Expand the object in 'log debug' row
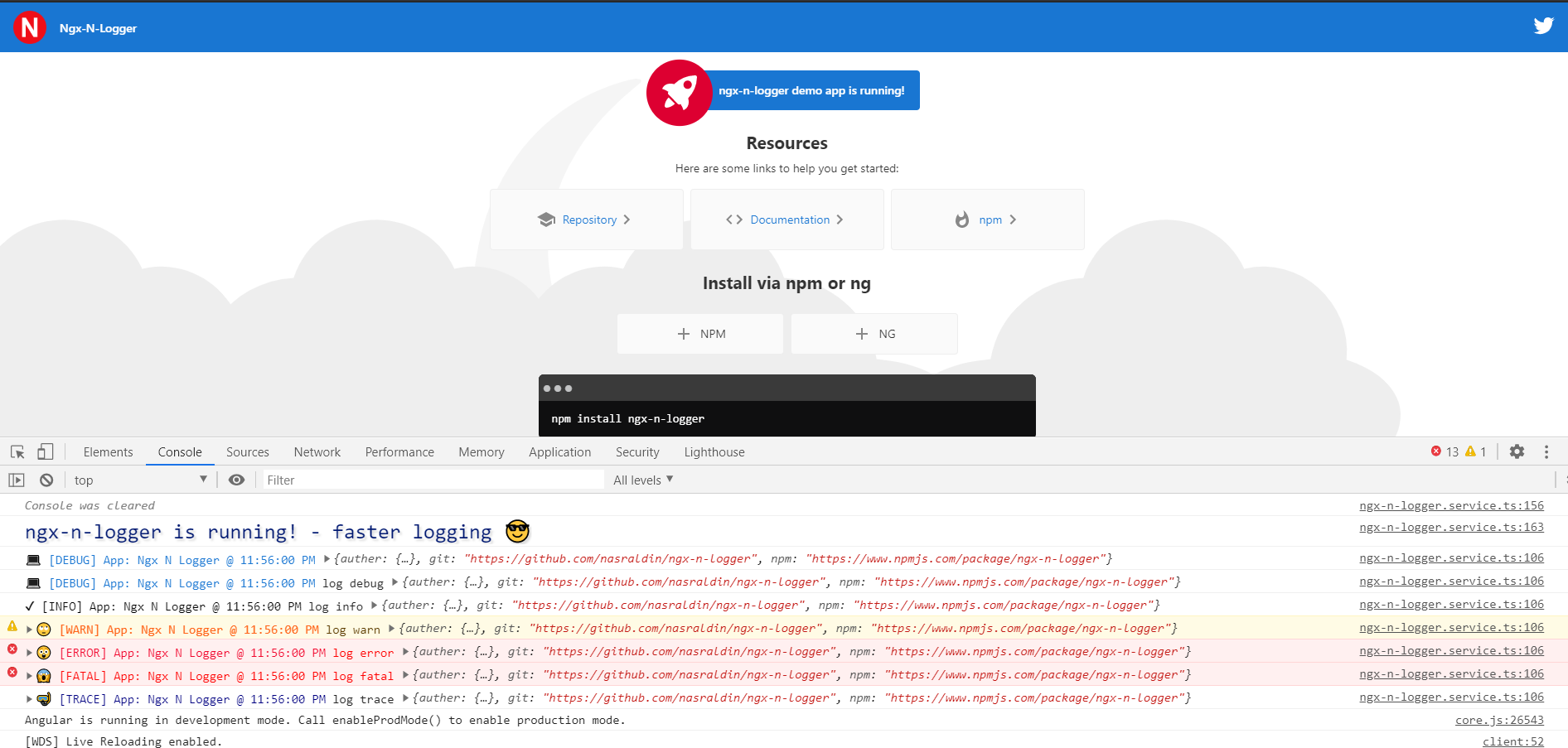 coord(395,582)
